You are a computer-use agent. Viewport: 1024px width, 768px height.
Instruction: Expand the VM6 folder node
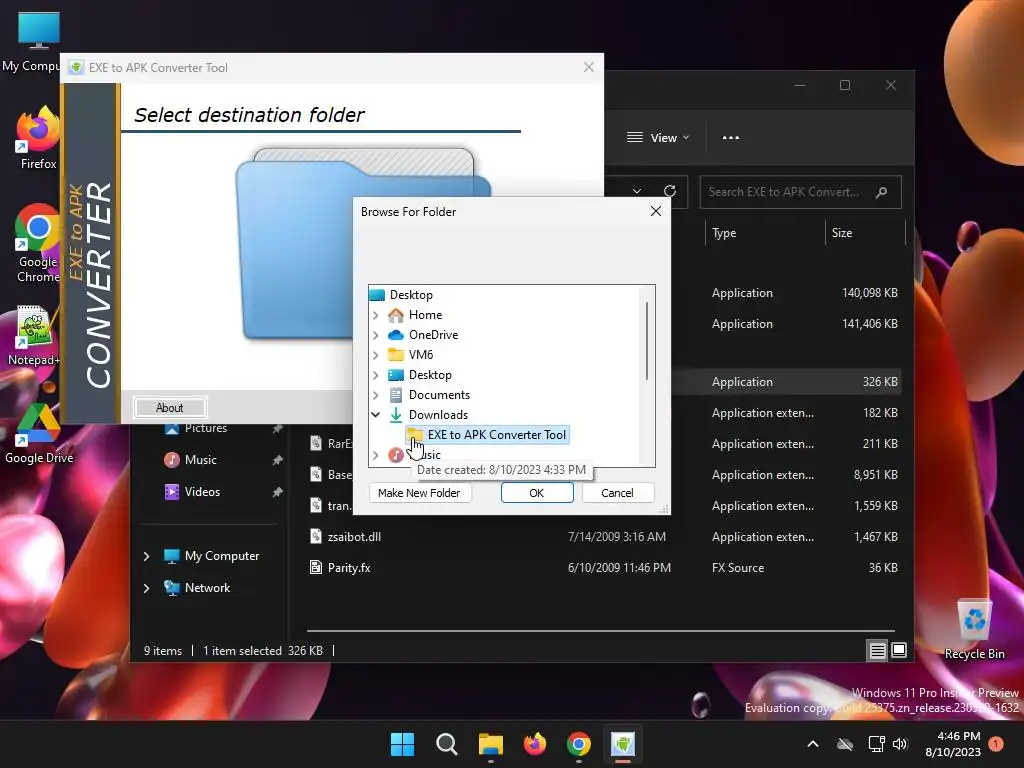(x=376, y=355)
